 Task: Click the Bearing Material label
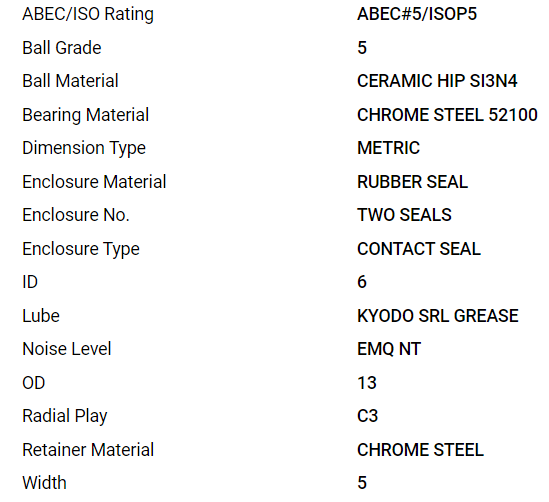coord(85,115)
